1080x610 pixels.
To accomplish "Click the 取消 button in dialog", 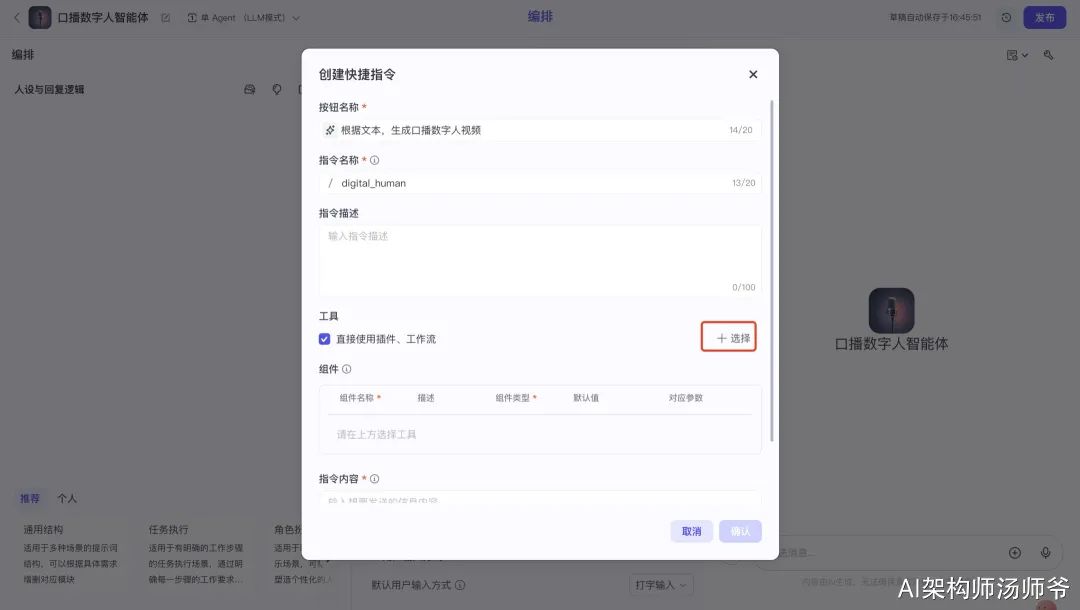I will [x=692, y=532].
